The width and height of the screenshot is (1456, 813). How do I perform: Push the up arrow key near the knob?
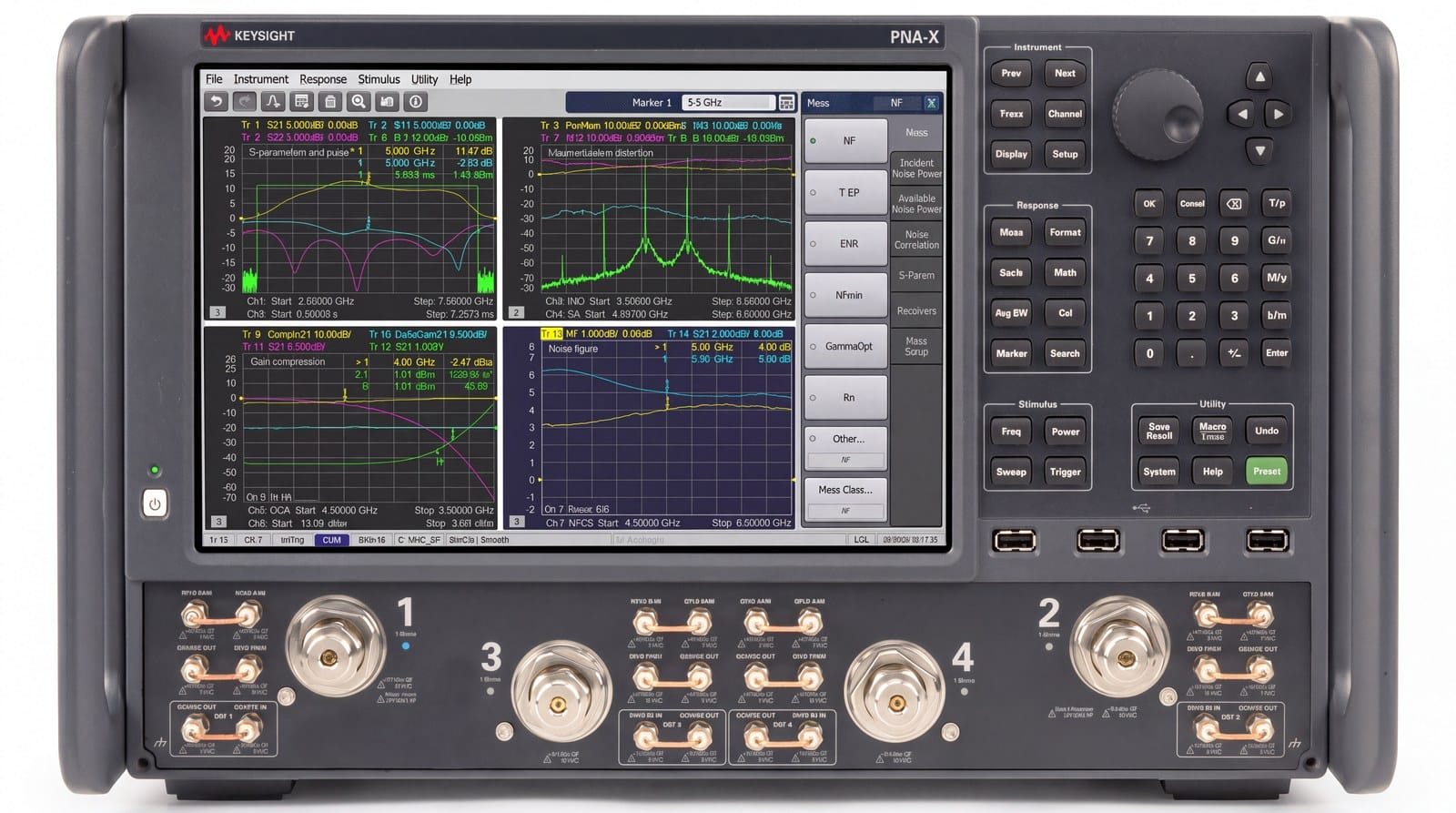(x=1259, y=76)
